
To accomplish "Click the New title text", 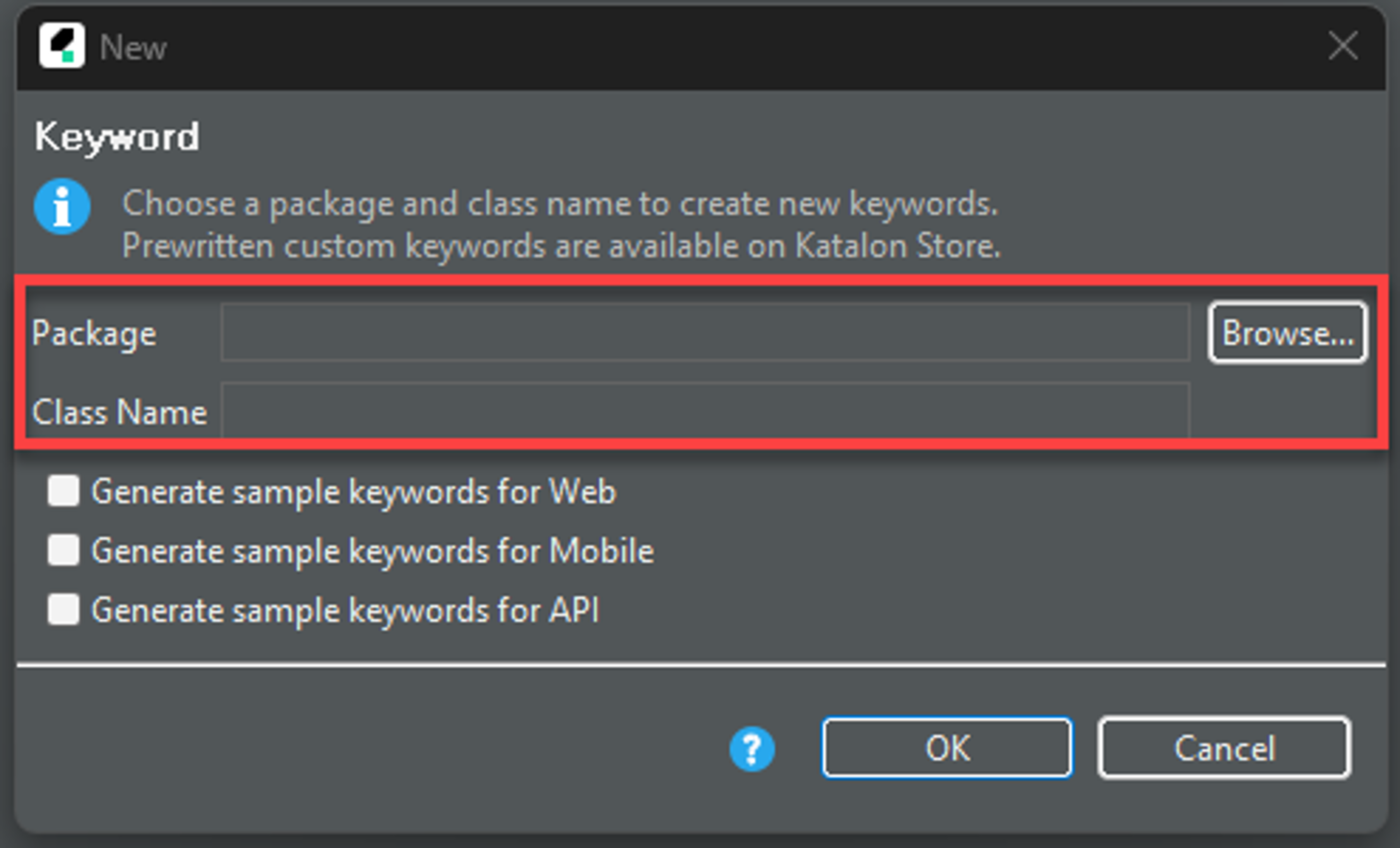I will pos(133,47).
